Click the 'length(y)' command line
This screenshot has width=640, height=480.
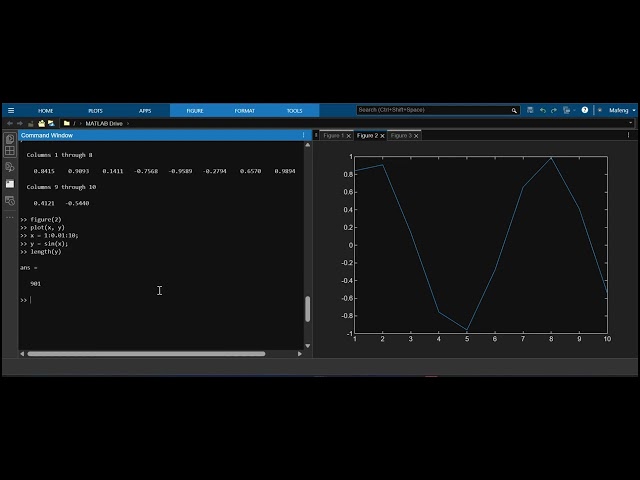46,251
